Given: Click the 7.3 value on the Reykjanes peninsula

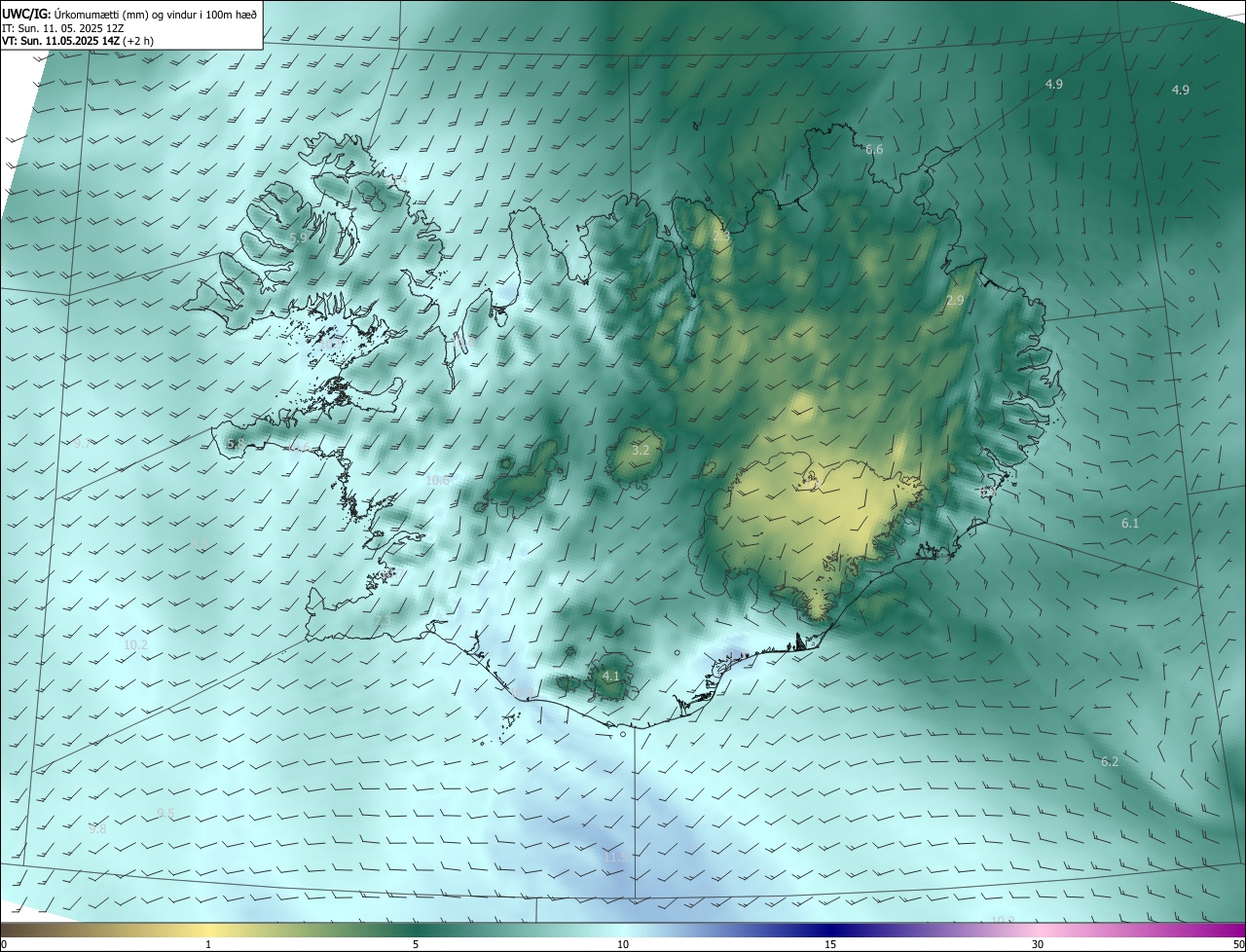Looking at the screenshot, I should pyautogui.click(x=383, y=620).
